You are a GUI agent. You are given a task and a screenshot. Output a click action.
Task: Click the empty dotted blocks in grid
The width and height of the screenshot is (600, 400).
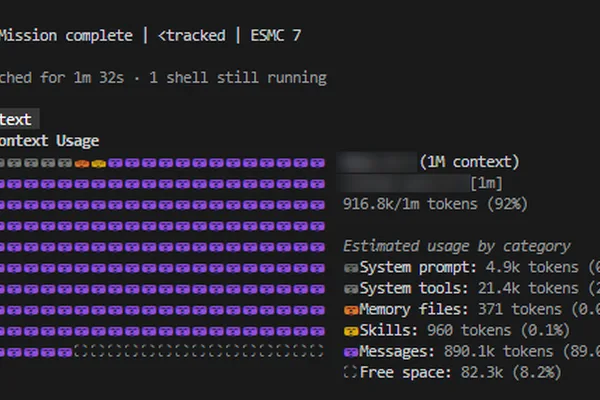coord(199,351)
